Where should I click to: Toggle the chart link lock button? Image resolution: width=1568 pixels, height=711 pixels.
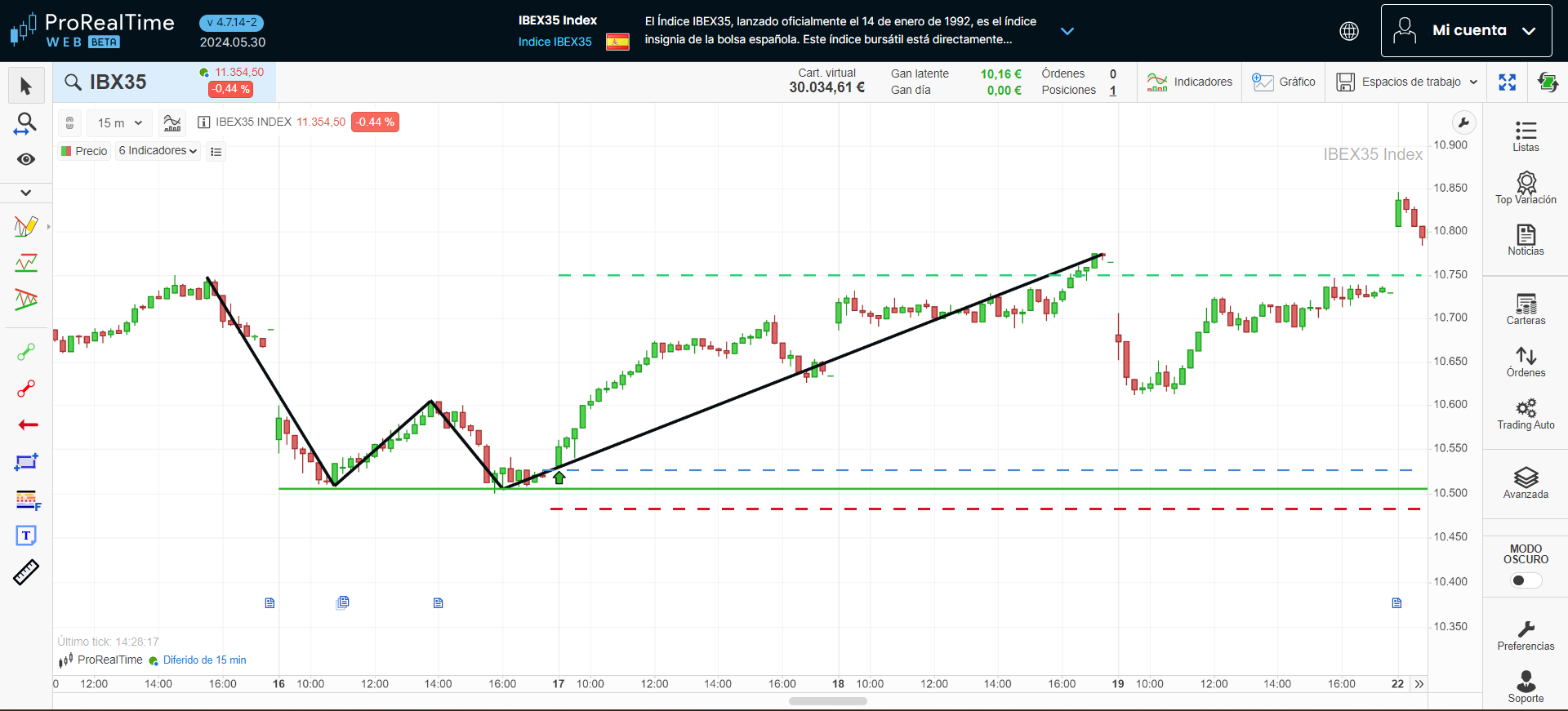pos(70,122)
